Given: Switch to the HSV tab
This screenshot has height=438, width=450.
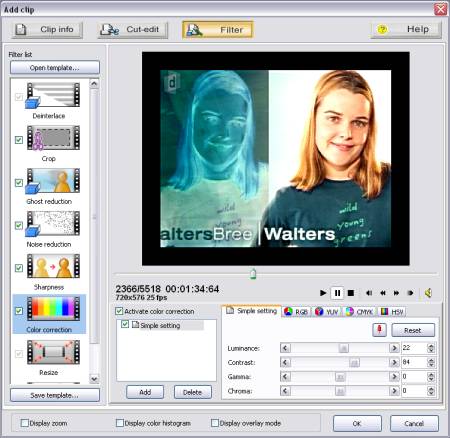Looking at the screenshot, I should coord(392,312).
